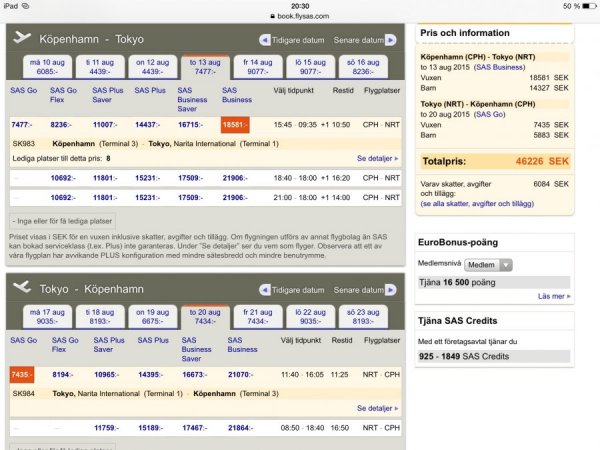Select the 7435 SAS Go return fare
This screenshot has width=600, height=450.
click(x=21, y=374)
